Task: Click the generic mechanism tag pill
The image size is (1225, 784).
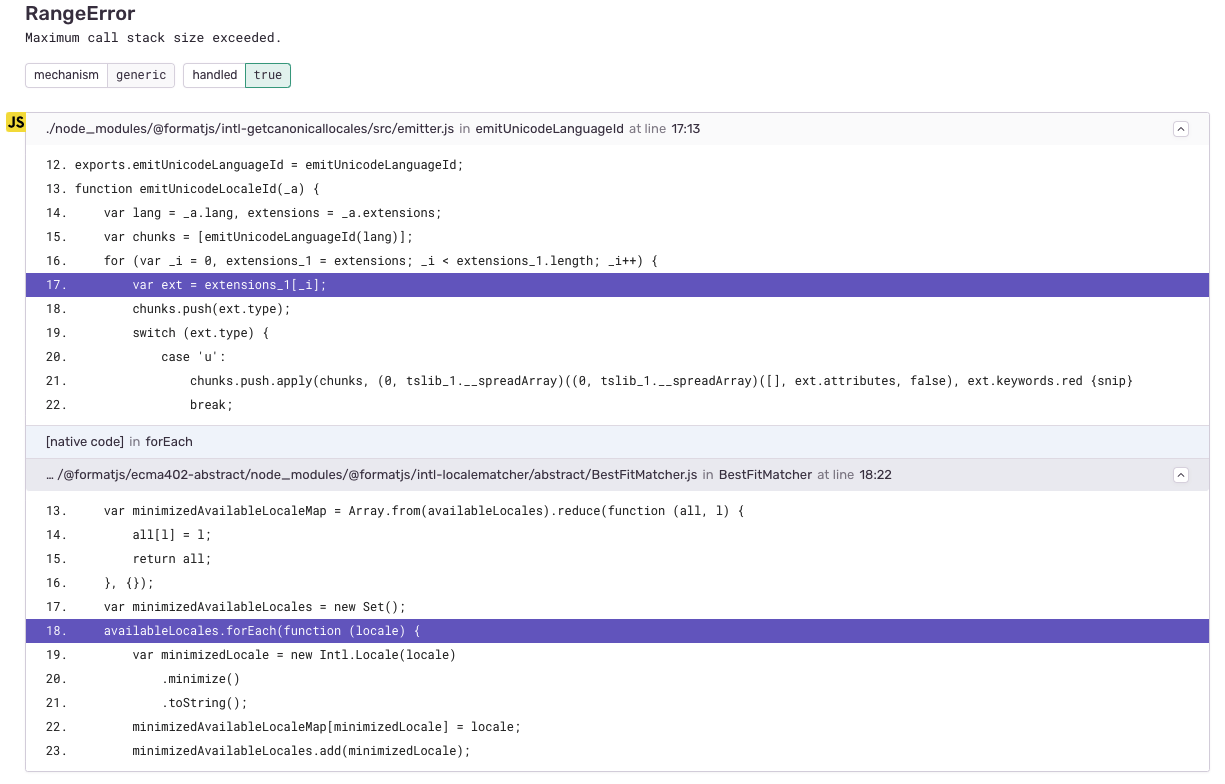Action: point(141,75)
